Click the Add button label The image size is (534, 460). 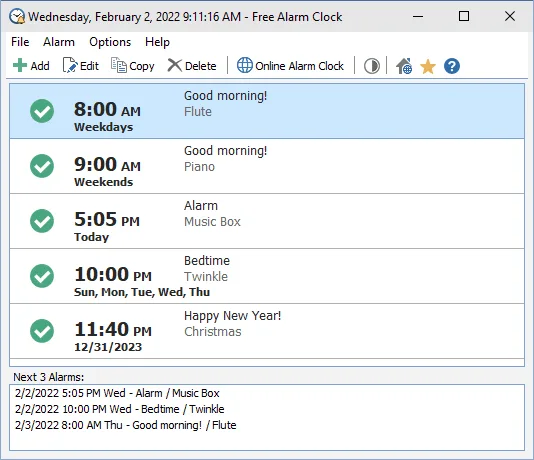[40, 66]
